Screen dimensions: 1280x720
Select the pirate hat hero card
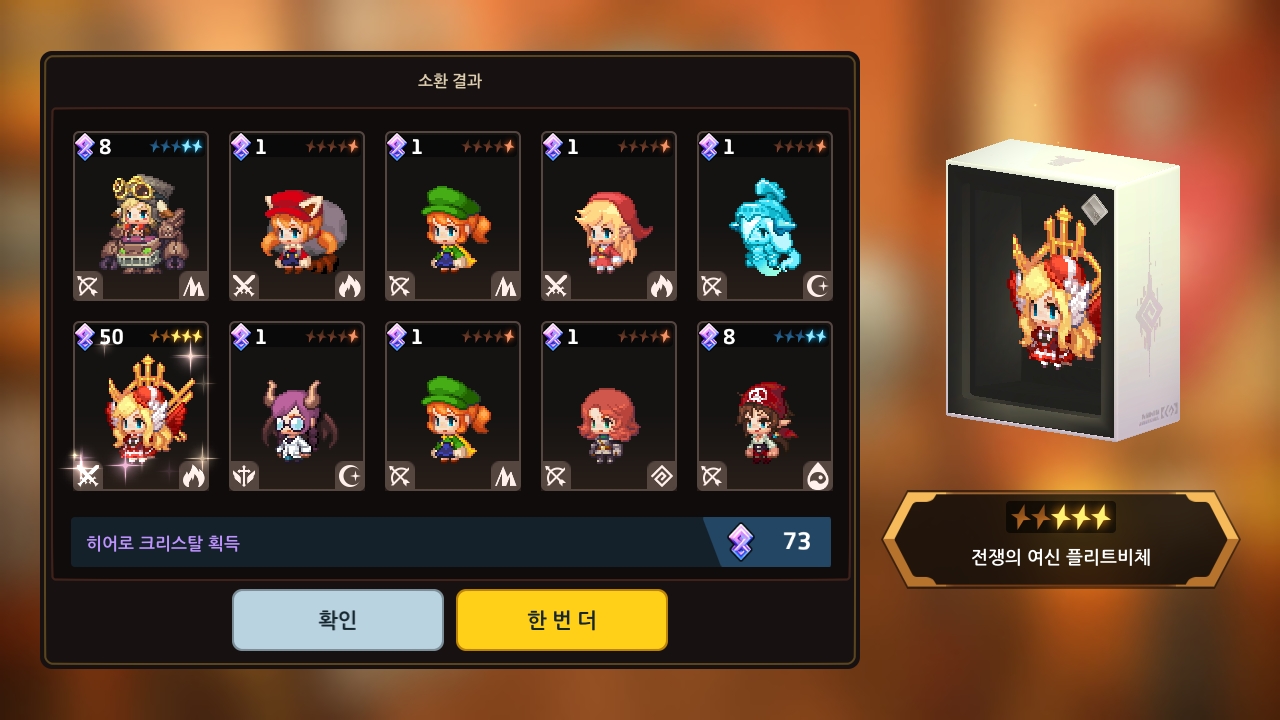(x=765, y=406)
